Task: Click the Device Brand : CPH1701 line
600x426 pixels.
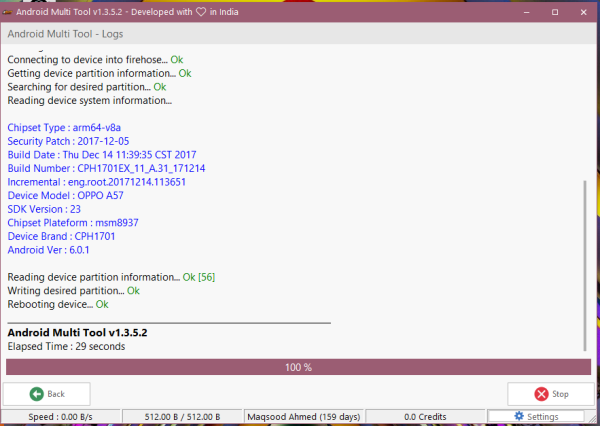Action: [x=61, y=236]
